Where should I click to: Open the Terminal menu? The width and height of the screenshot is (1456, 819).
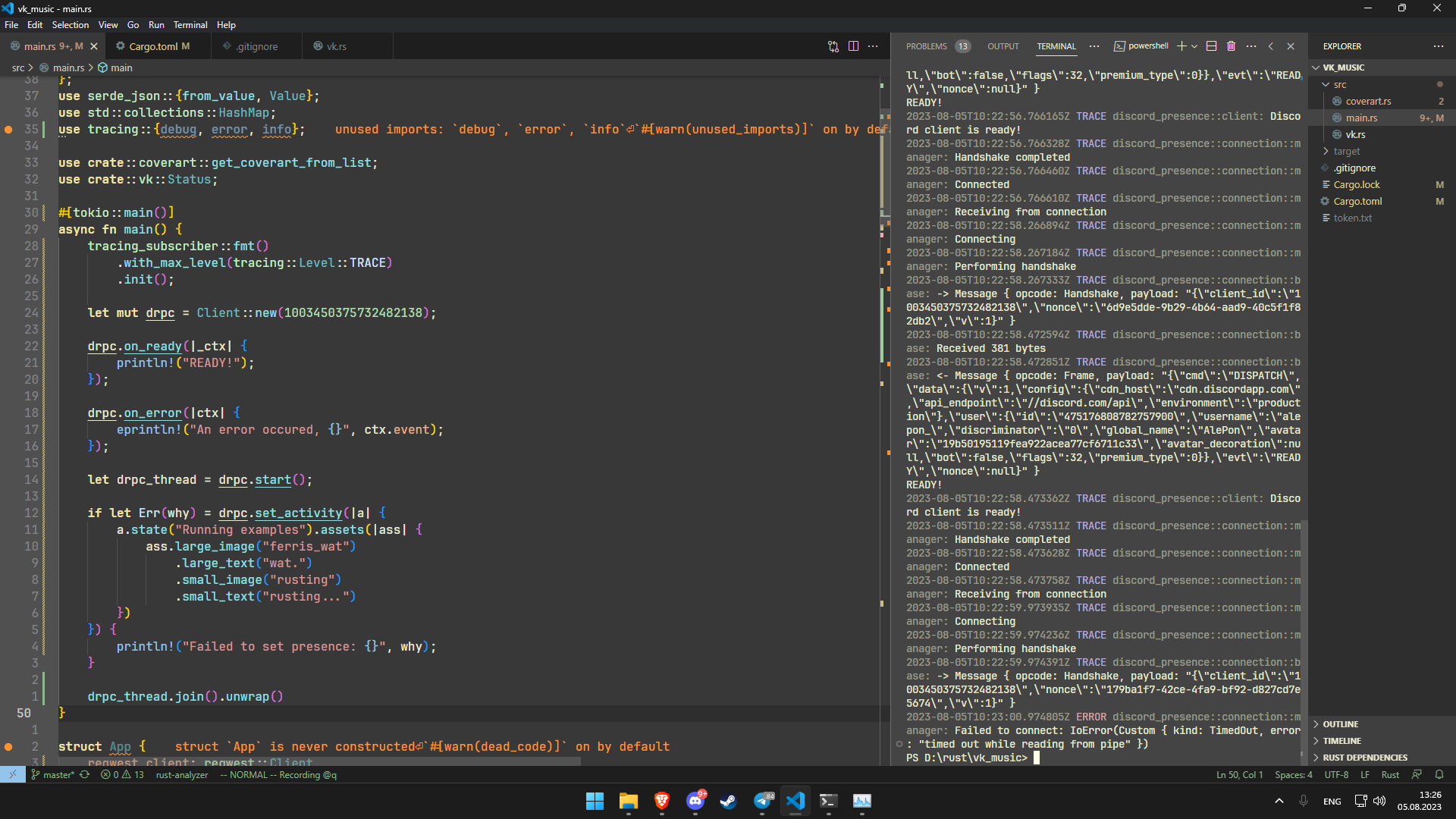tap(190, 25)
